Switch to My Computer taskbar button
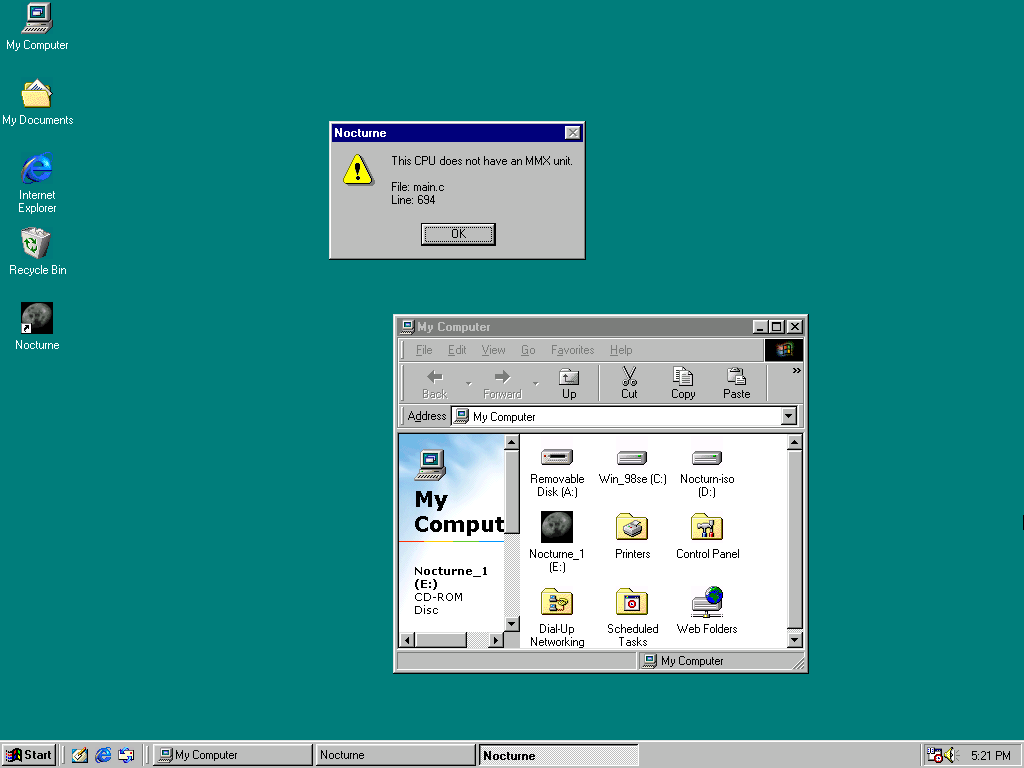 (232, 755)
